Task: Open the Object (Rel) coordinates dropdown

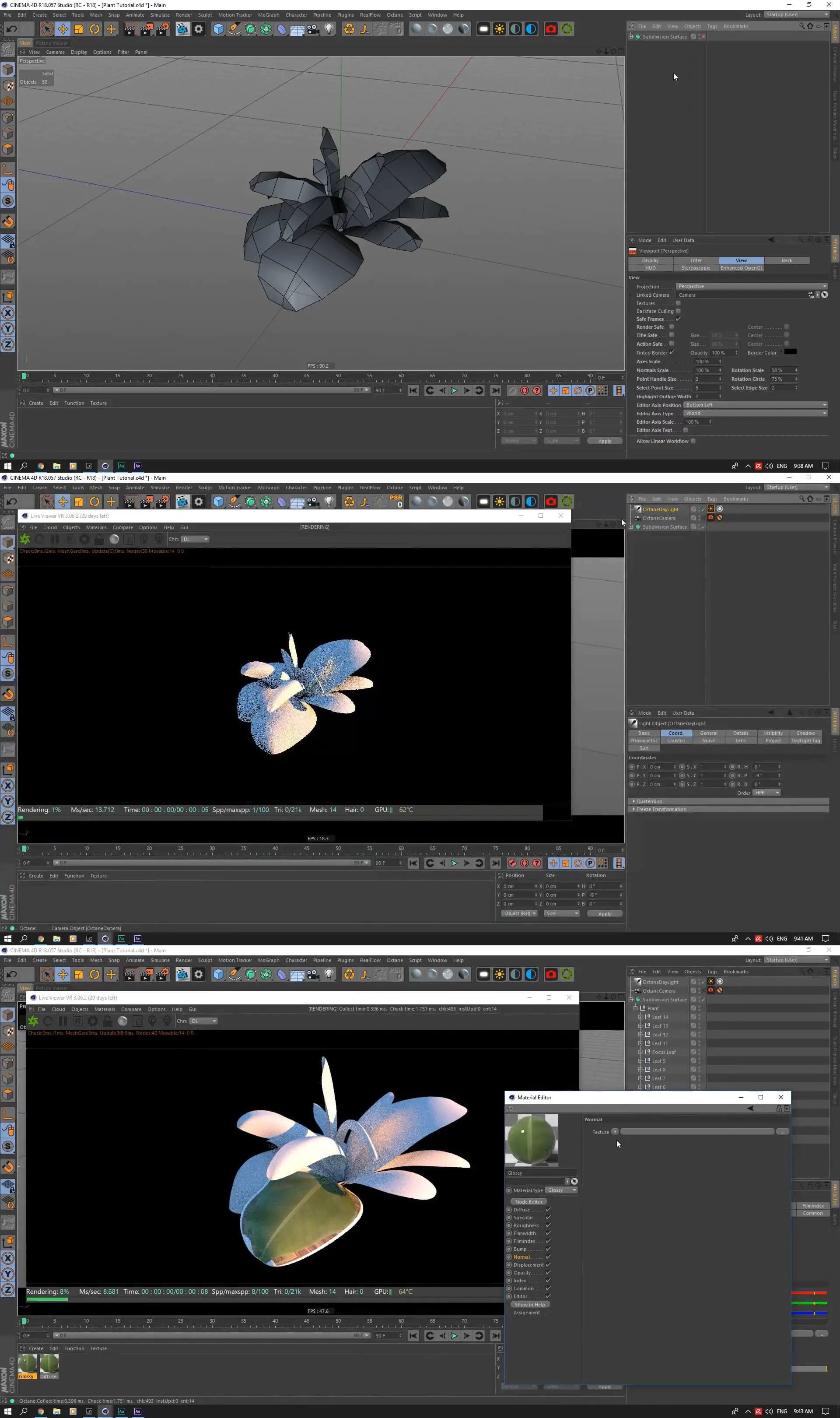Action: pos(519,913)
